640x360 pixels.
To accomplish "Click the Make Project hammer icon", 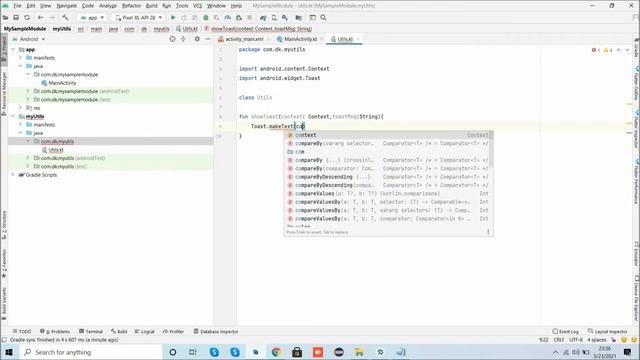I will point(65,18).
